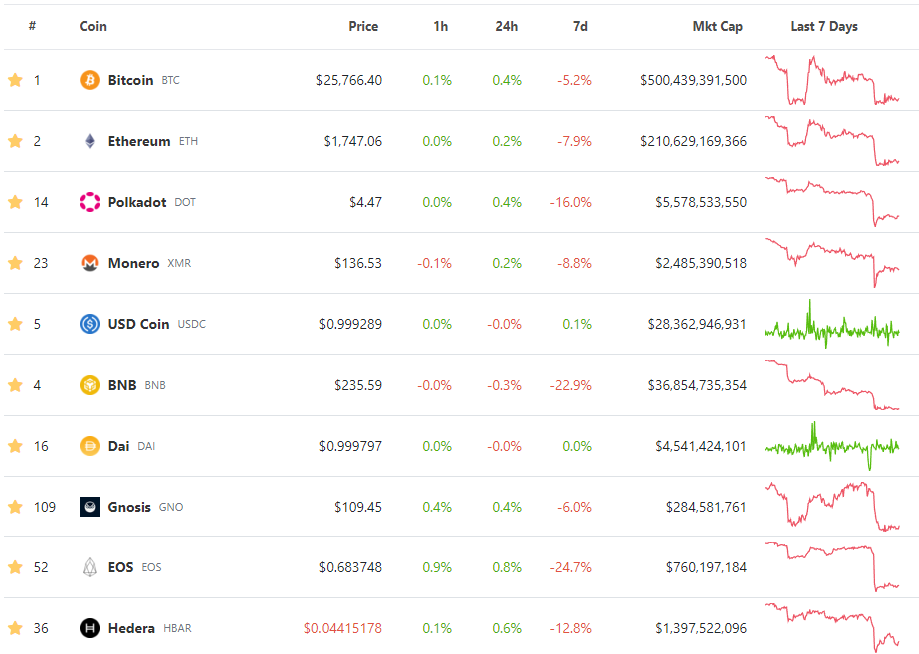Click the Bitcoin coin logo icon
This screenshot has width=919, height=654.
click(x=90, y=80)
